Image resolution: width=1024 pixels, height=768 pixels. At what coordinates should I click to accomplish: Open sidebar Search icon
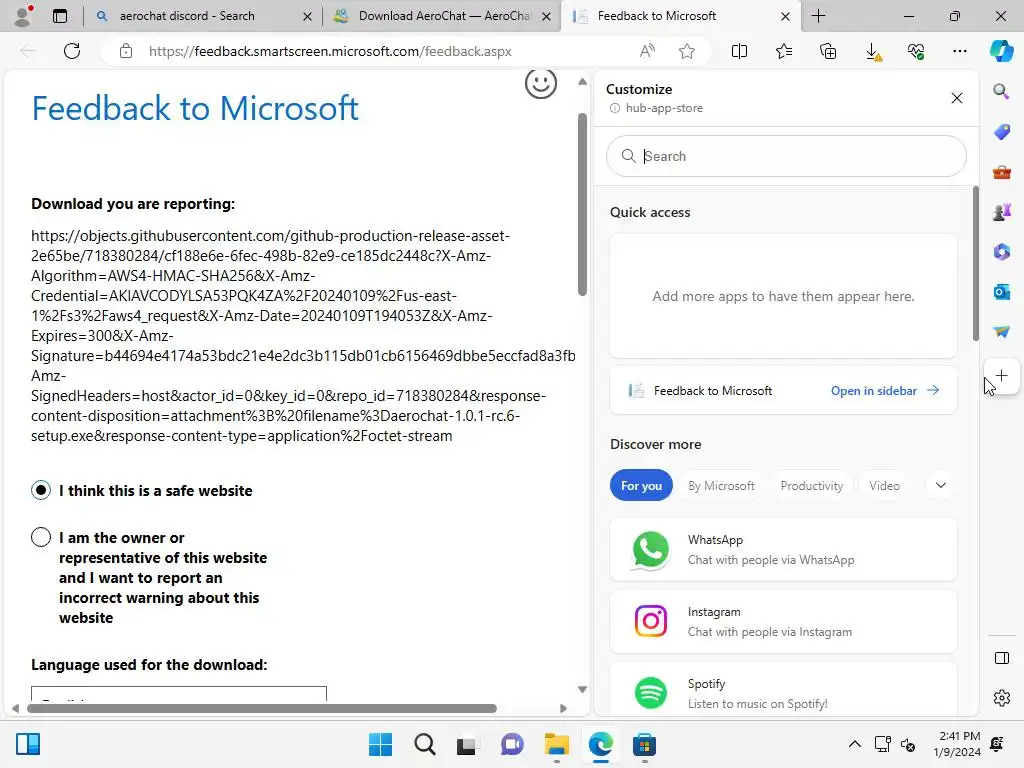(x=1001, y=91)
